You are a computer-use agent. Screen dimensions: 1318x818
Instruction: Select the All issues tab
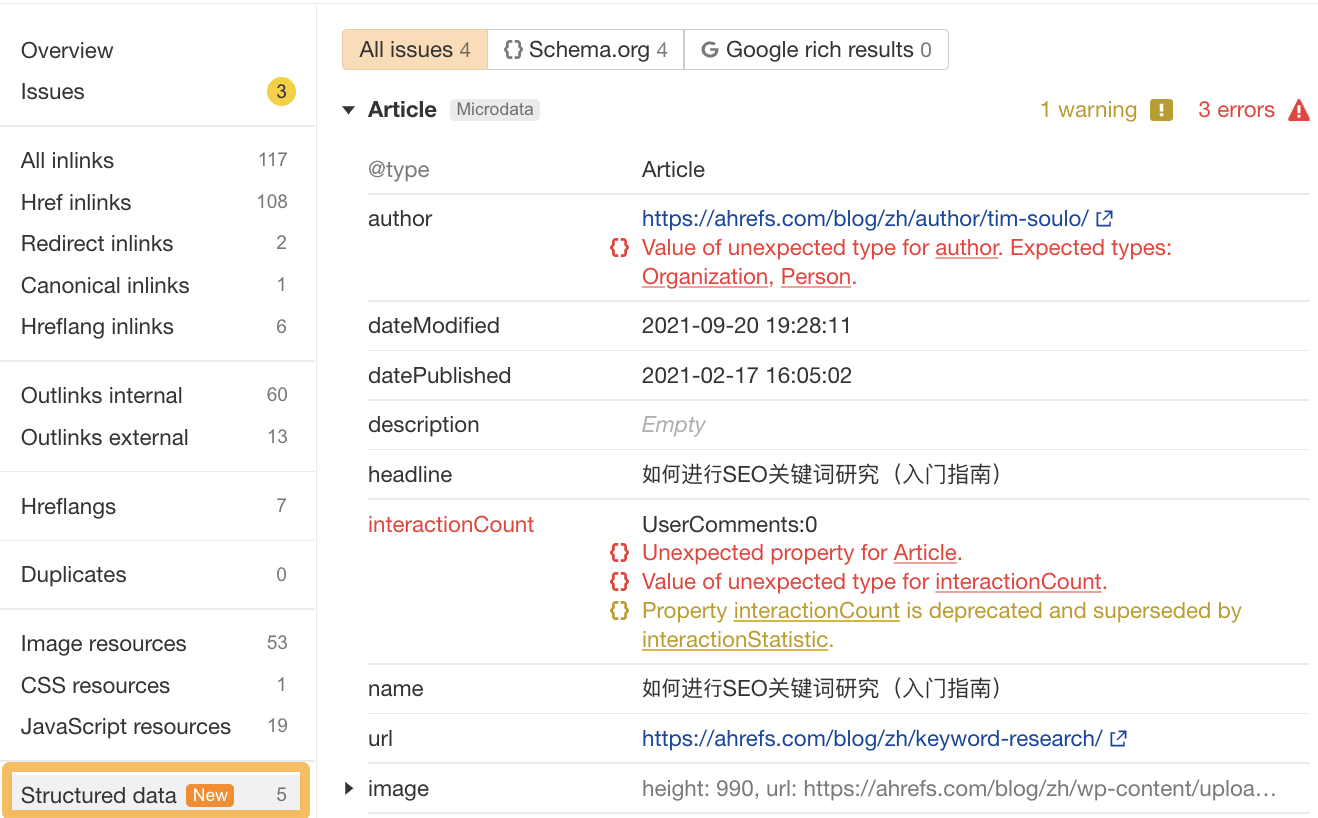tap(413, 48)
